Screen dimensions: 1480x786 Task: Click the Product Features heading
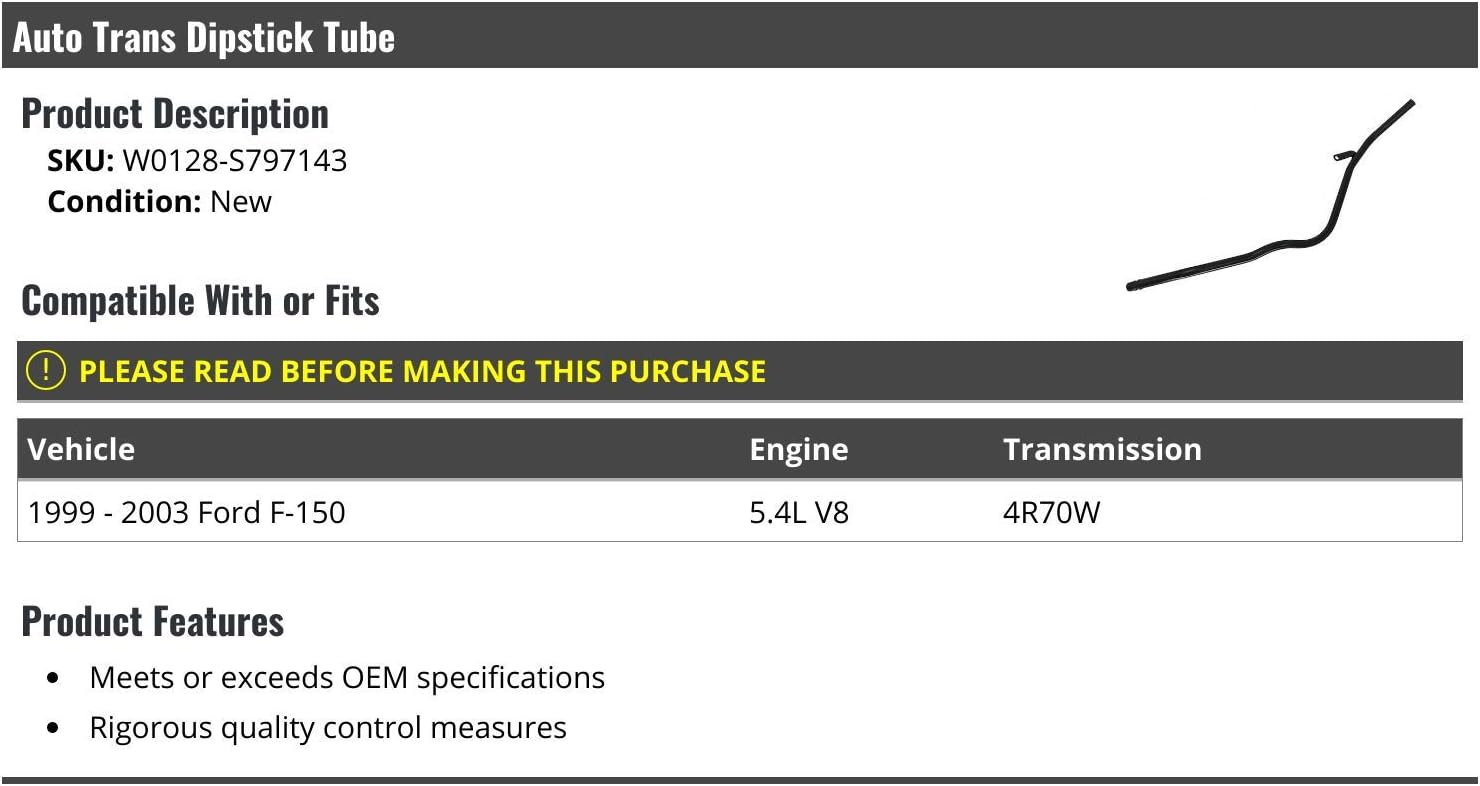point(153,621)
